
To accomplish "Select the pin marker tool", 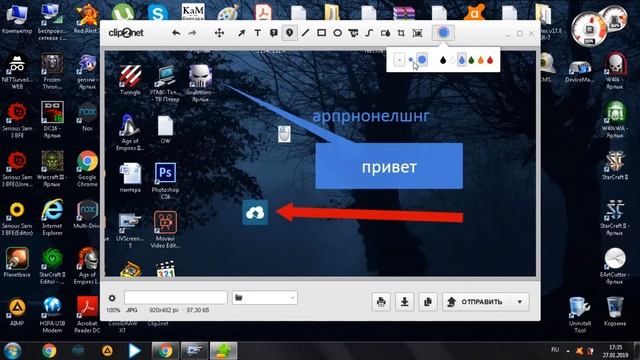I will pyautogui.click(x=289, y=33).
